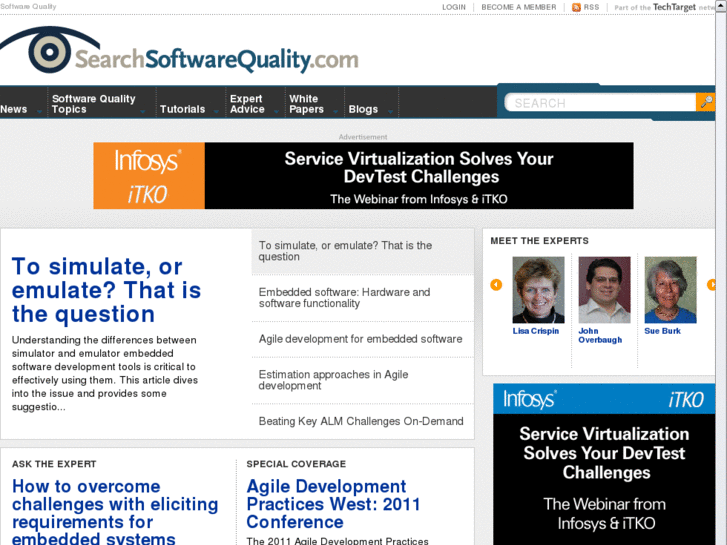Open 'Agile Development Practices West: 2011 Conference'

coord(333,504)
